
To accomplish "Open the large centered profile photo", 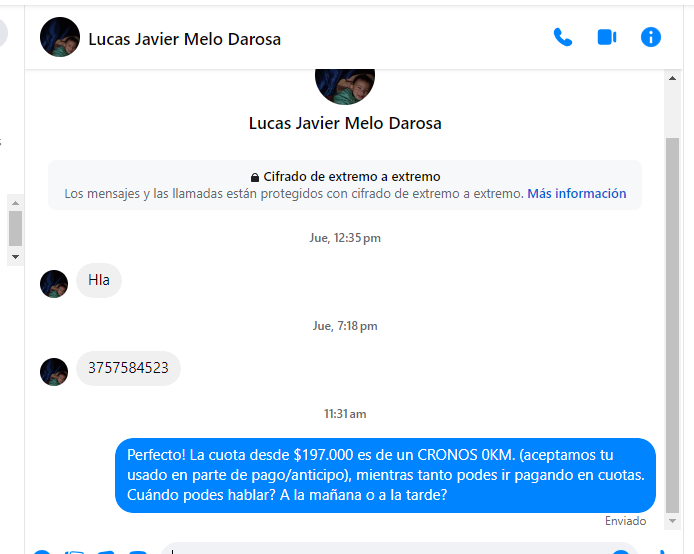I will pyautogui.click(x=345, y=87).
